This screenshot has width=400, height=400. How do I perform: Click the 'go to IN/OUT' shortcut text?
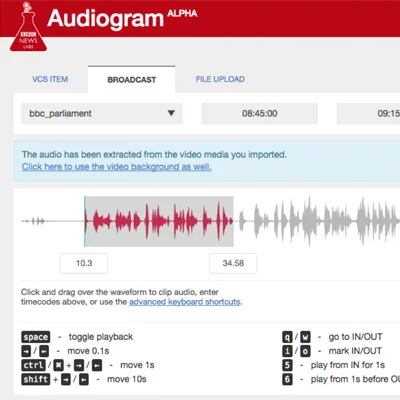click(355, 337)
